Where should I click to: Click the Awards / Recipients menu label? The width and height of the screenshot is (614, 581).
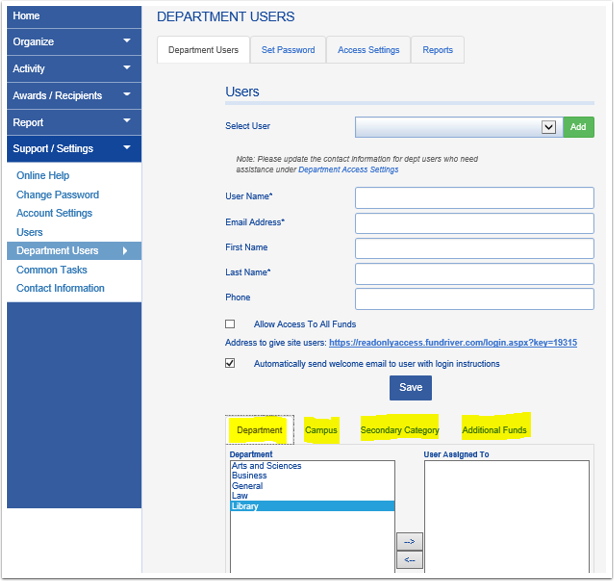57,96
